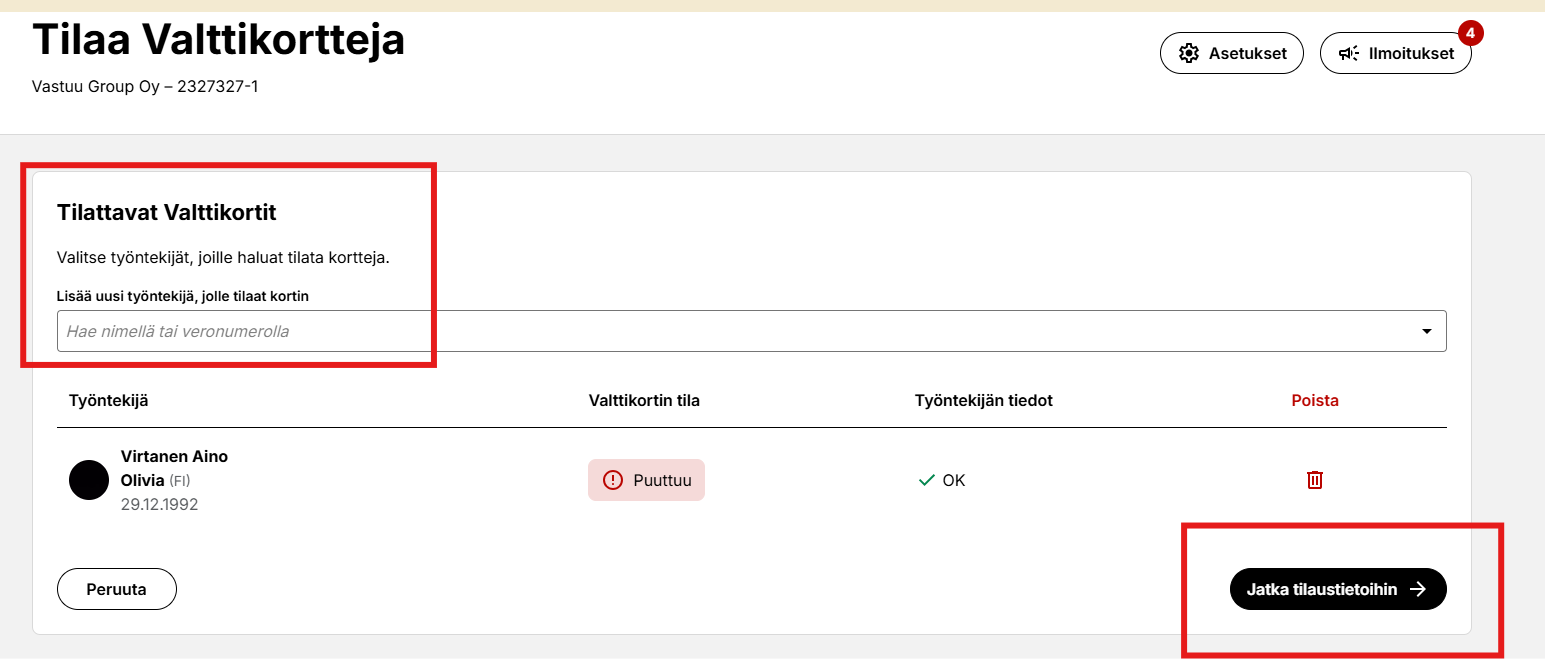This screenshot has width=1545, height=659.
Task: Click company text Vastuu Group Oy – 2327327-1
Action: (145, 86)
